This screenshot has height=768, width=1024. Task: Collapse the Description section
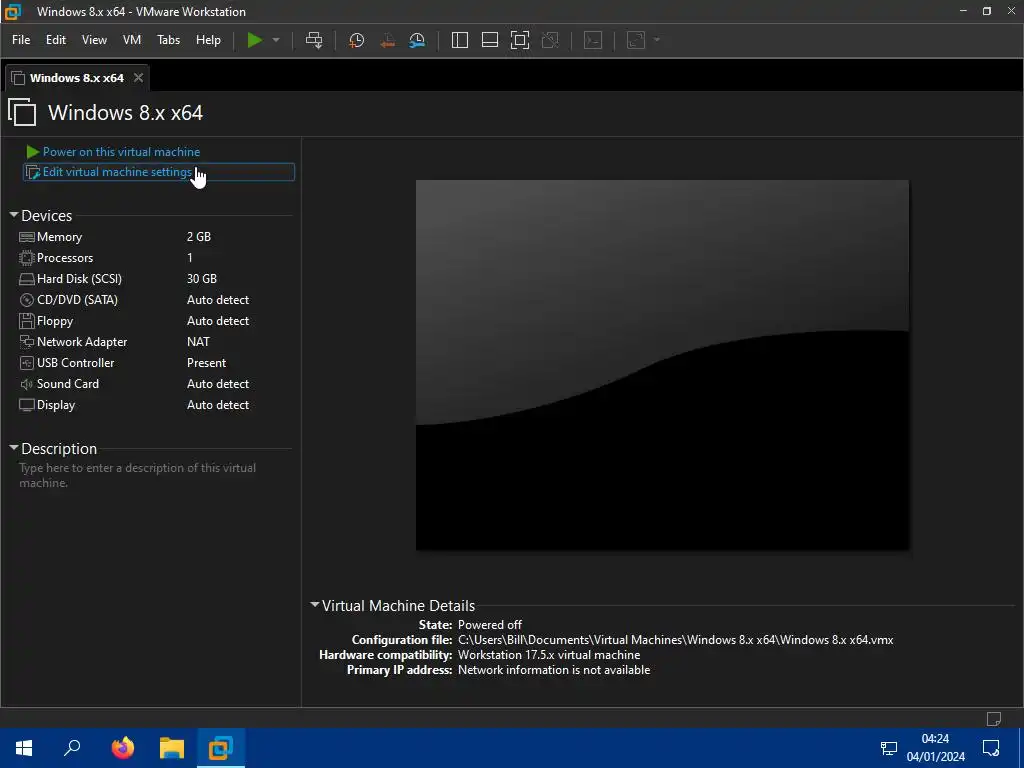click(14, 448)
